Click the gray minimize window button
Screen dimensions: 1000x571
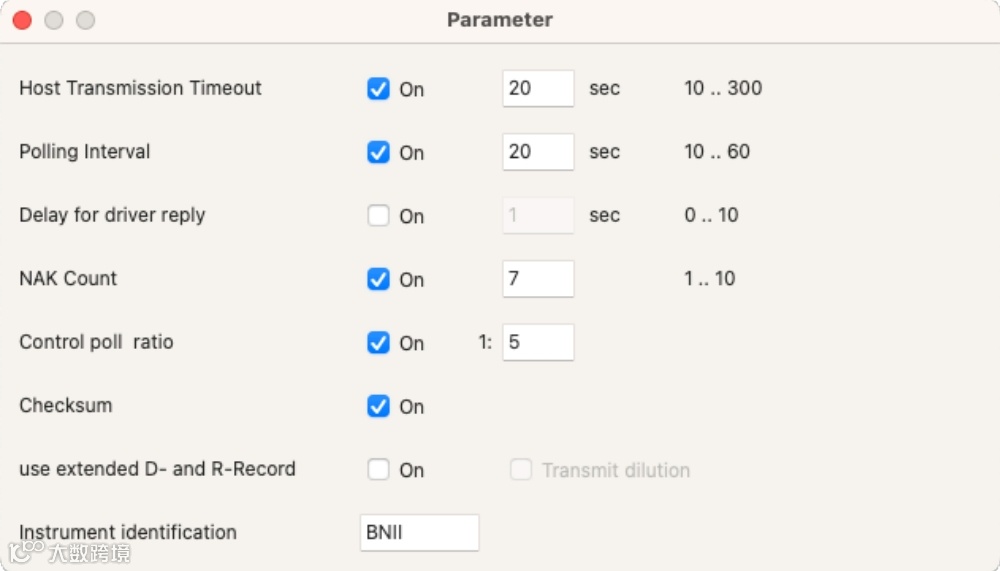tap(54, 20)
